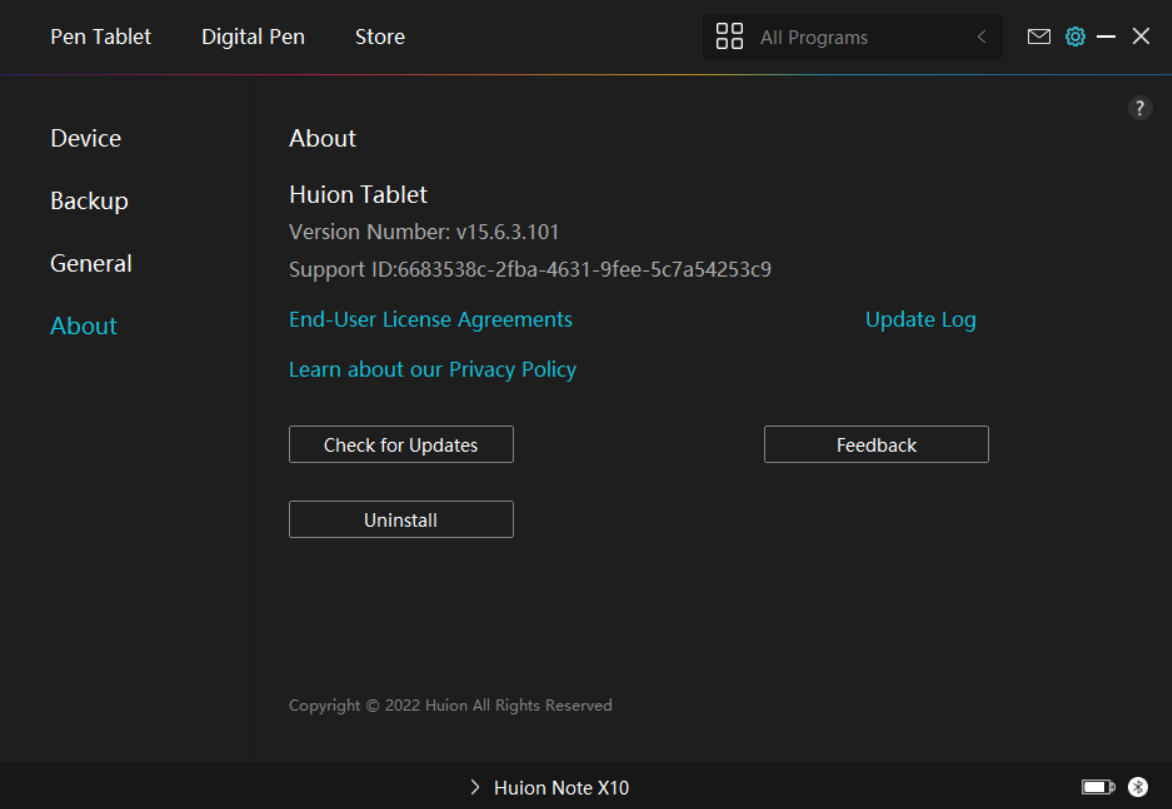The image size is (1172, 809).
Task: Open the help question mark icon
Action: click(x=1140, y=109)
